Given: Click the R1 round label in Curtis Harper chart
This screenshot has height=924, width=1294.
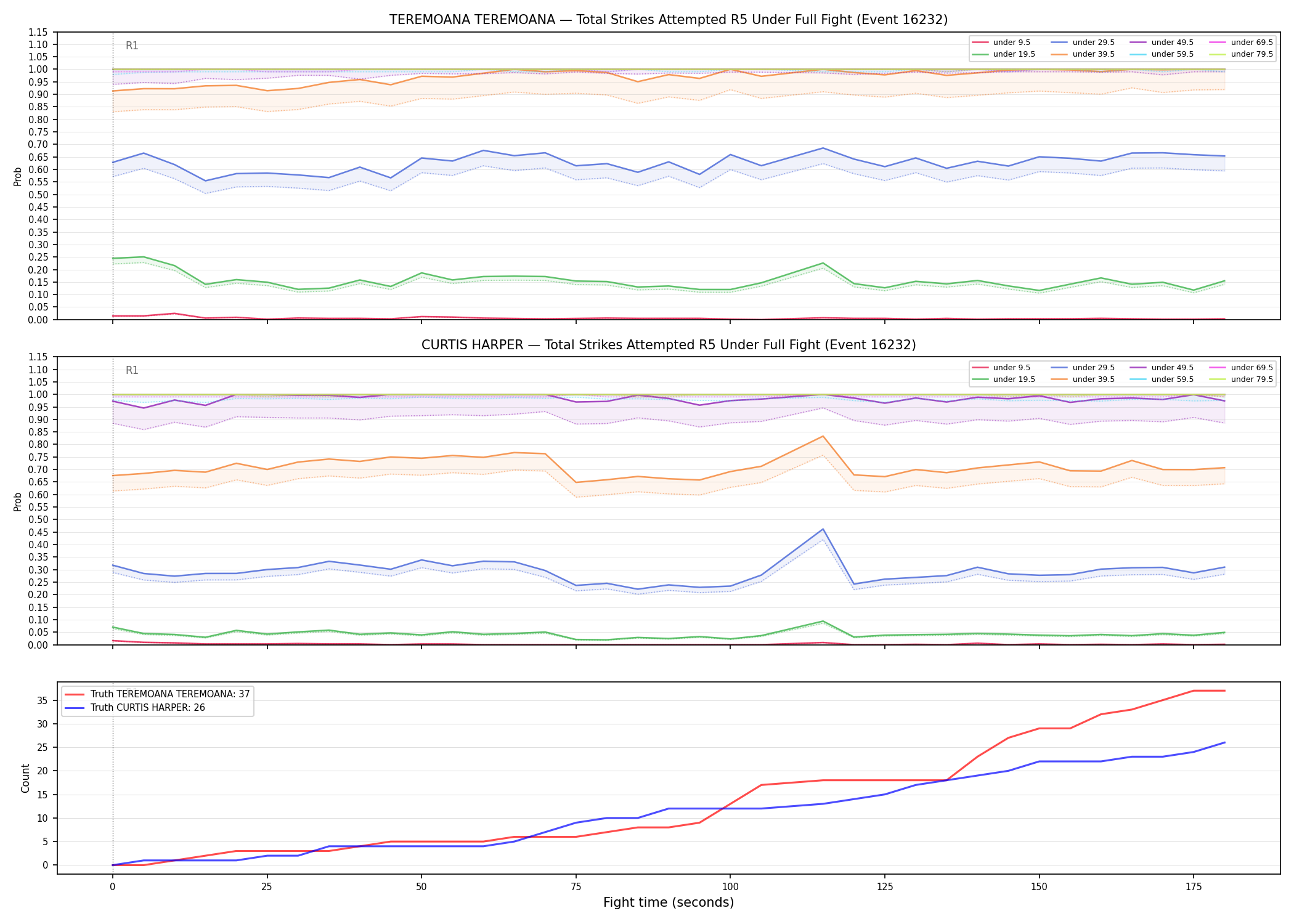Looking at the screenshot, I should point(132,370).
